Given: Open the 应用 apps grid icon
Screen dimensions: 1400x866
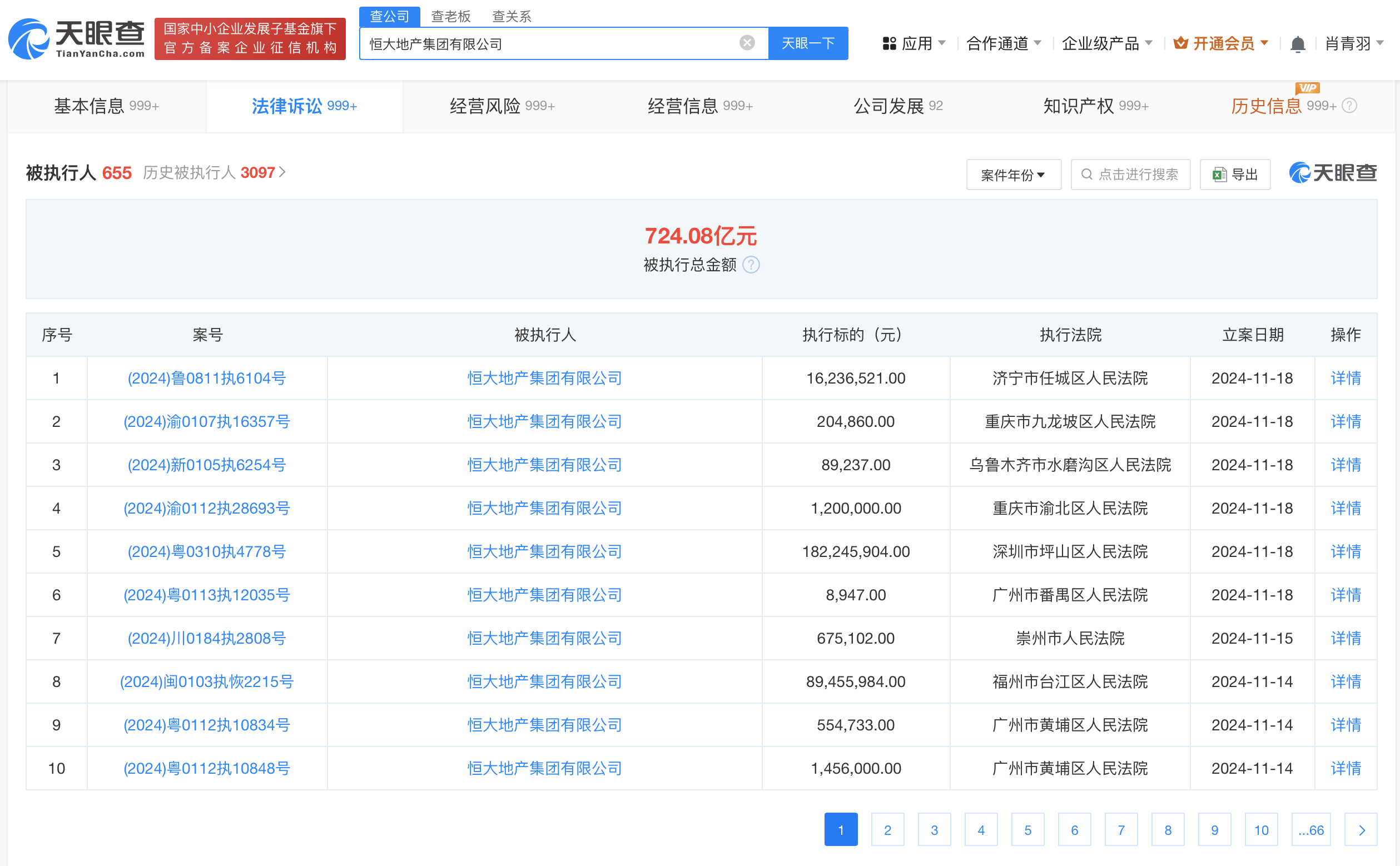Looking at the screenshot, I should pos(888,43).
